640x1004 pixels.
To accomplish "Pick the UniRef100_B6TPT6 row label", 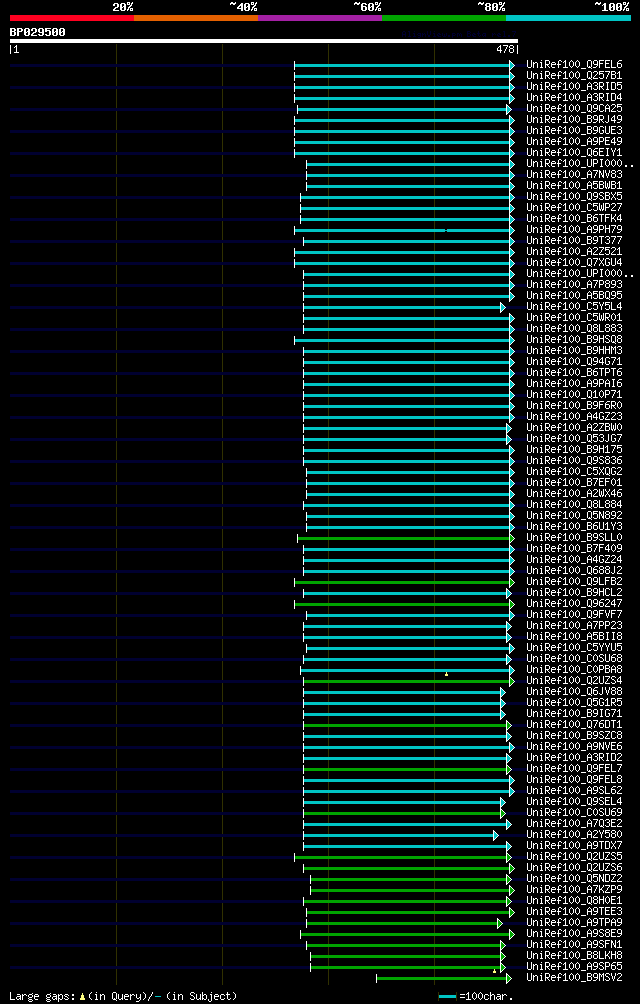I will click(x=574, y=373).
